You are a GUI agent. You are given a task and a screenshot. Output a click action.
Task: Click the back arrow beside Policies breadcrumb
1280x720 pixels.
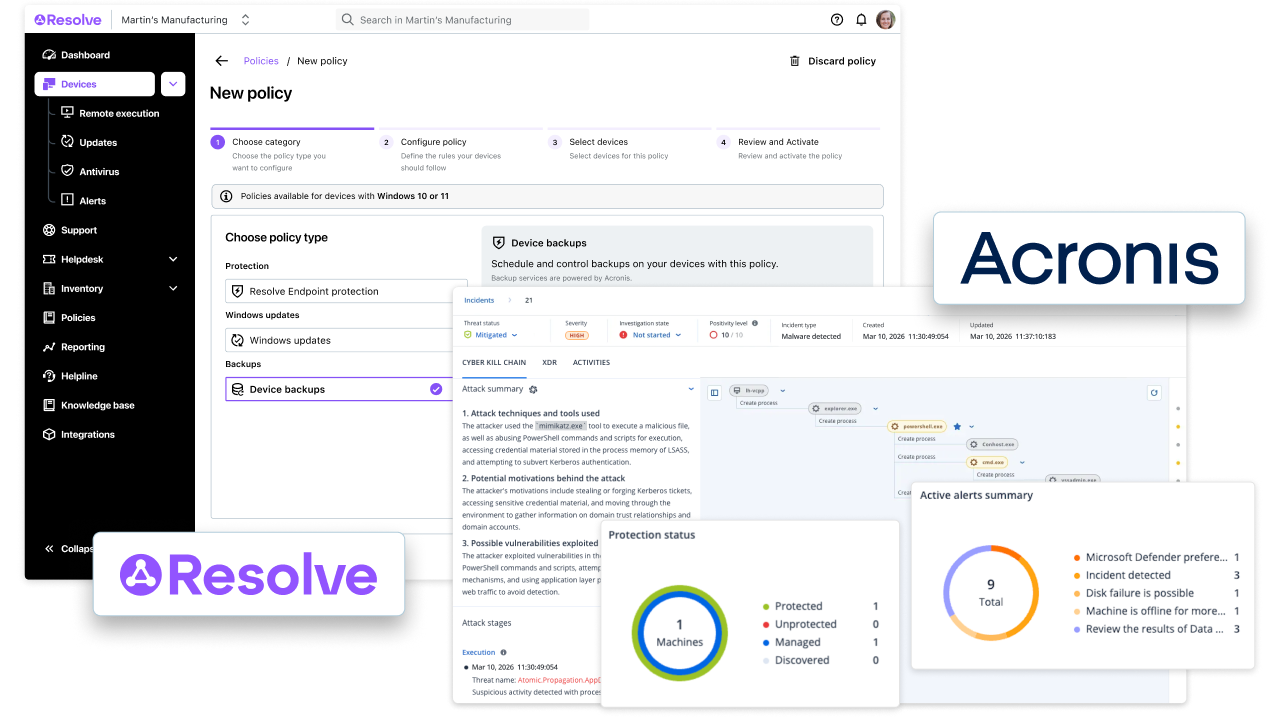click(x=222, y=61)
